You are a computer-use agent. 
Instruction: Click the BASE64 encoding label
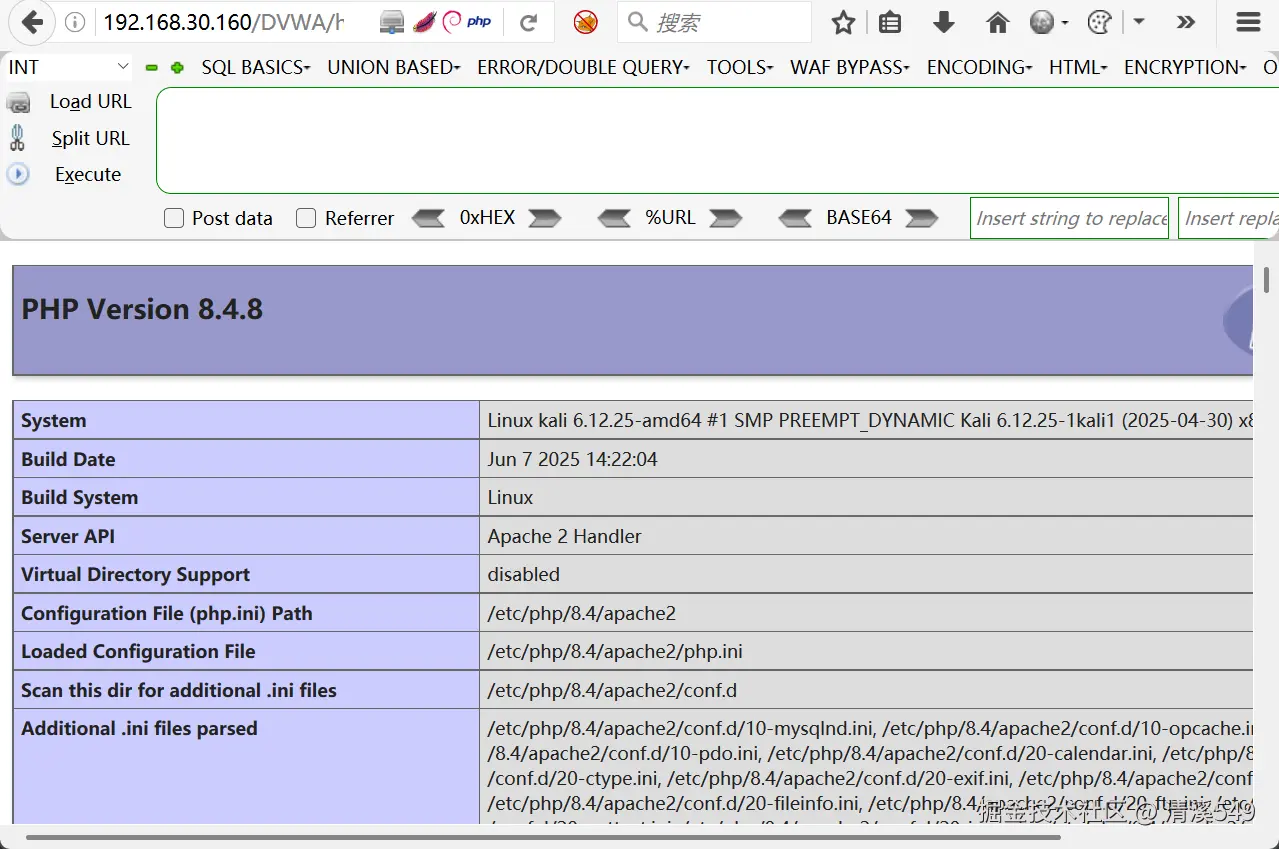coord(858,217)
